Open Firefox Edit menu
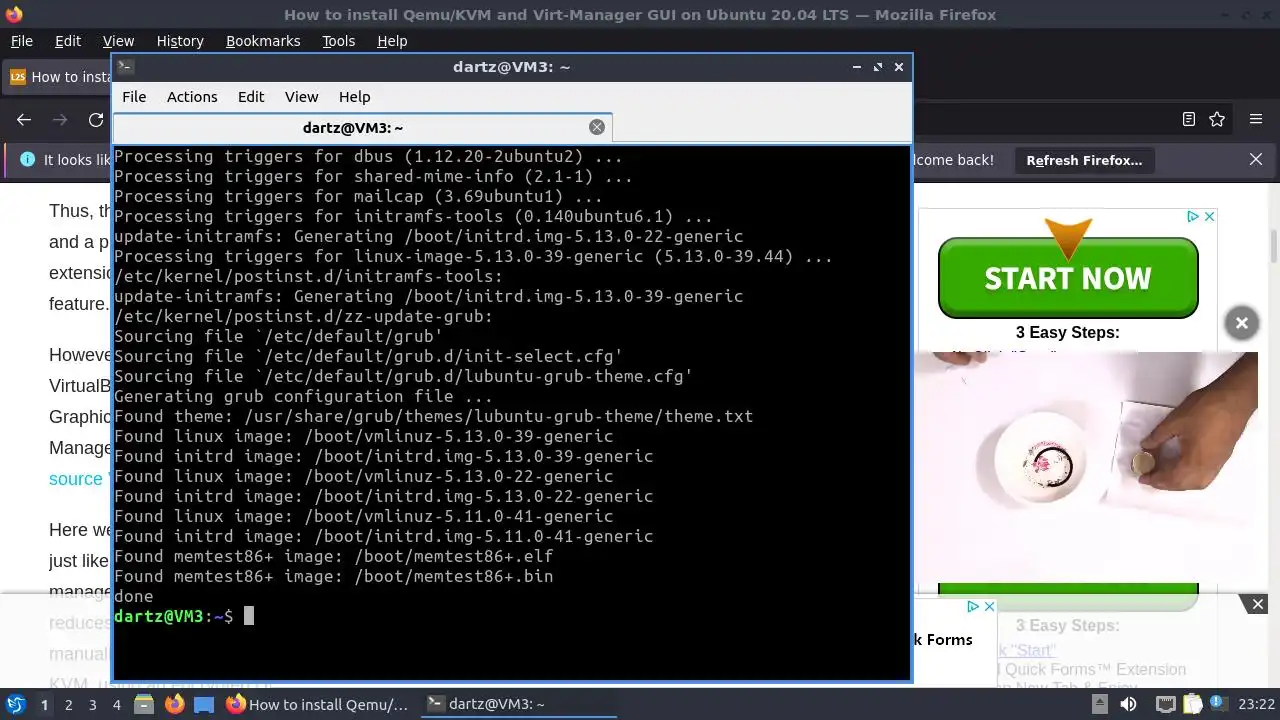1280x720 pixels. (68, 41)
